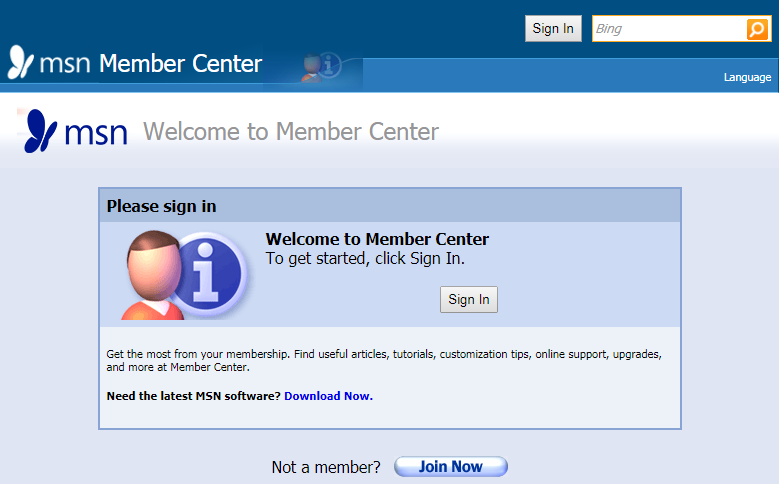The width and height of the screenshot is (779, 493).
Task: Open the Language link
Action: tap(747, 77)
